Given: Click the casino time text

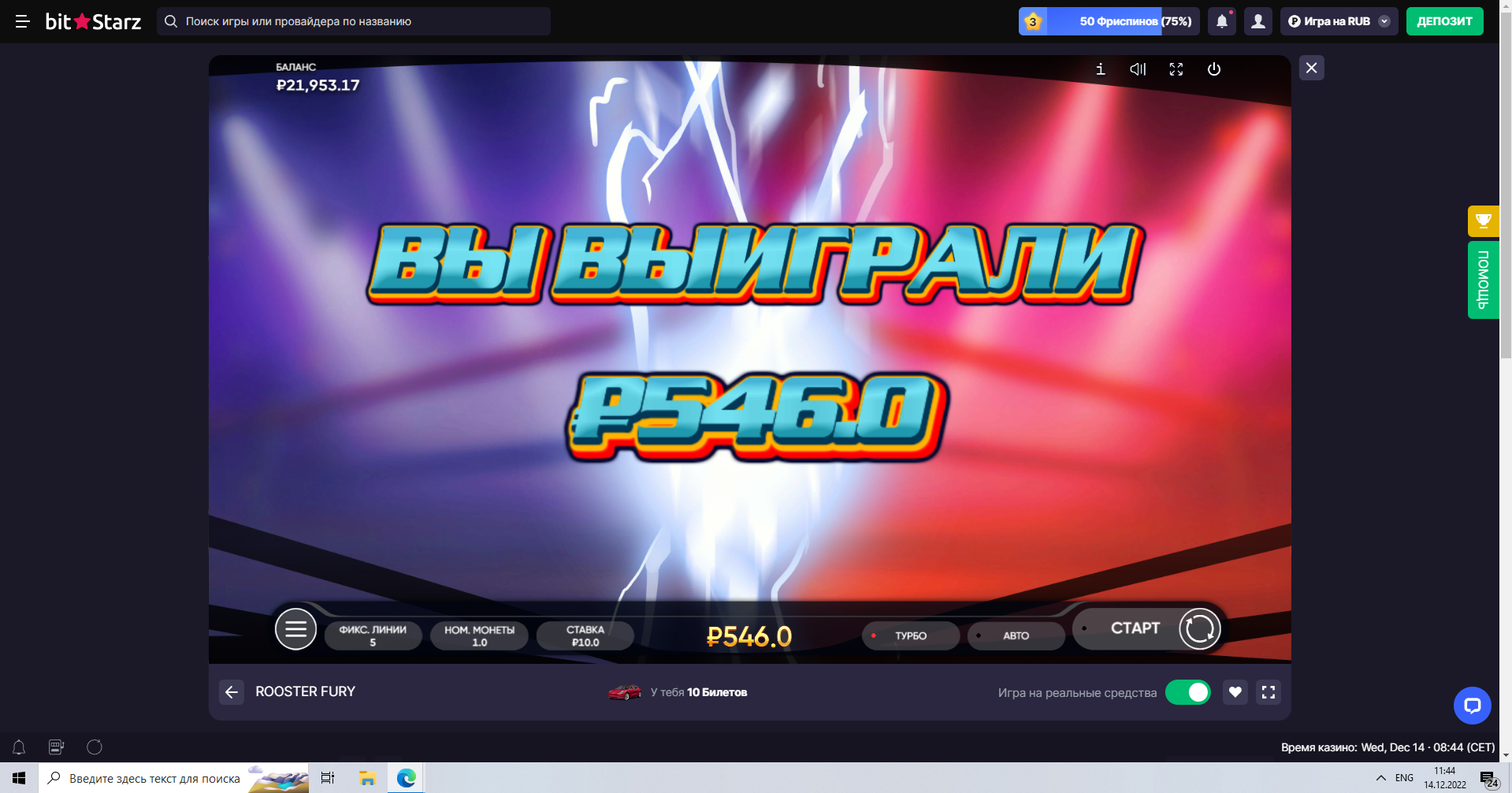Looking at the screenshot, I should 1388,747.
